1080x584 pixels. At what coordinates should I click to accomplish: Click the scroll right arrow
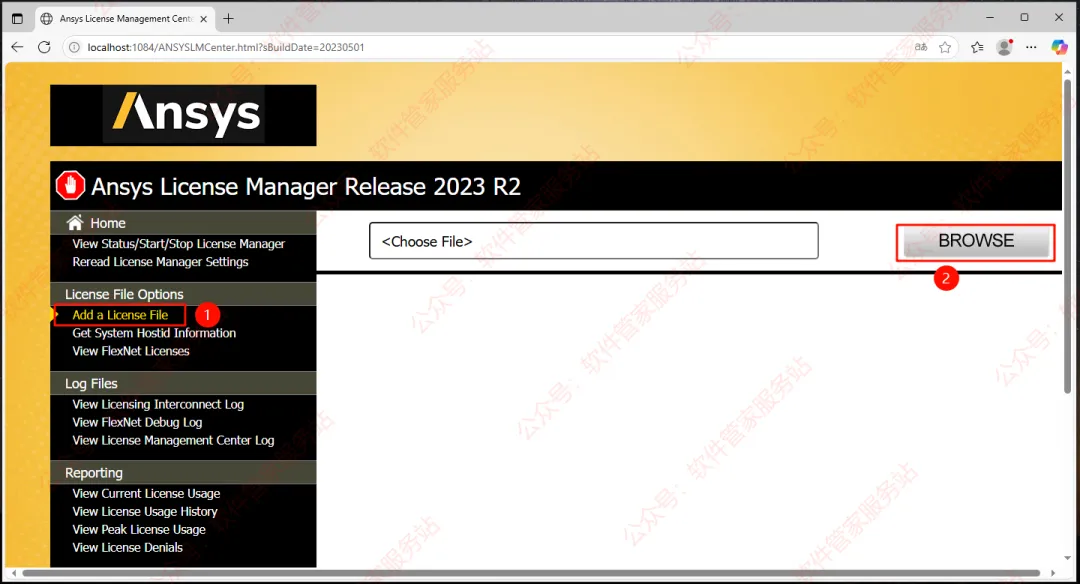(x=1052, y=573)
